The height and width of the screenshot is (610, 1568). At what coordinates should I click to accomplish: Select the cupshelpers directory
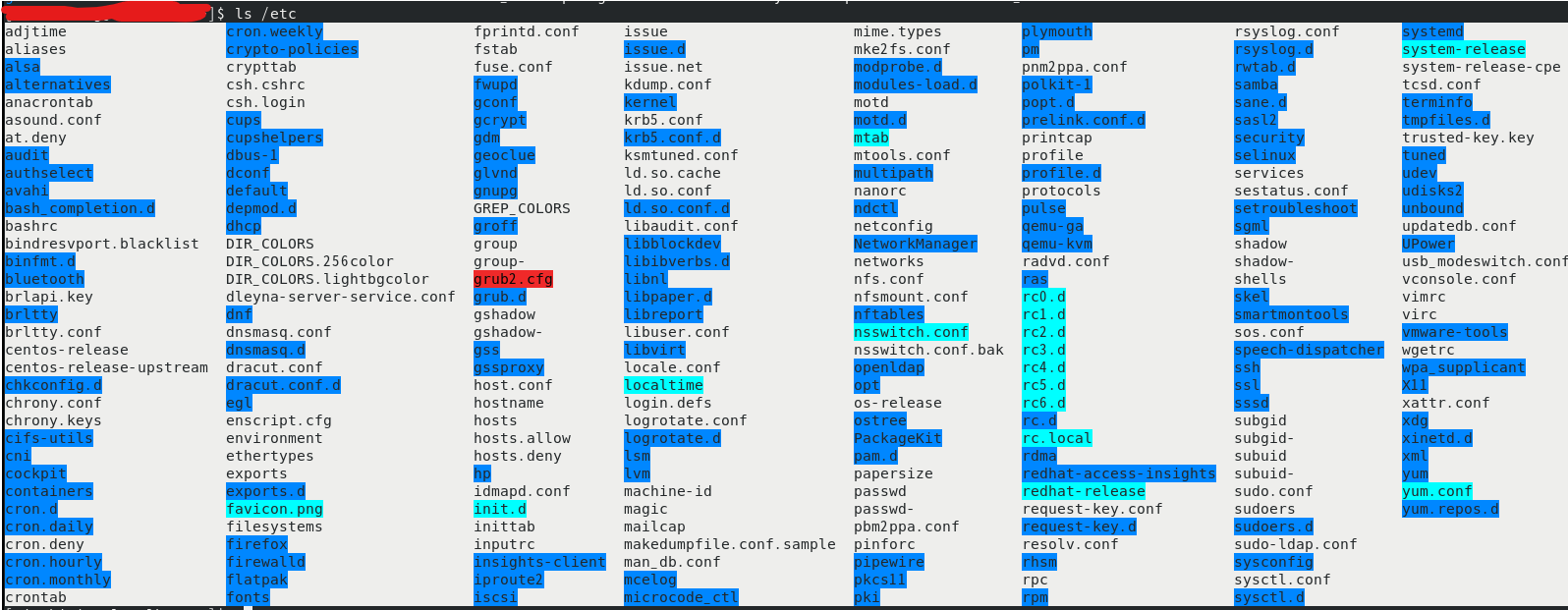(274, 138)
